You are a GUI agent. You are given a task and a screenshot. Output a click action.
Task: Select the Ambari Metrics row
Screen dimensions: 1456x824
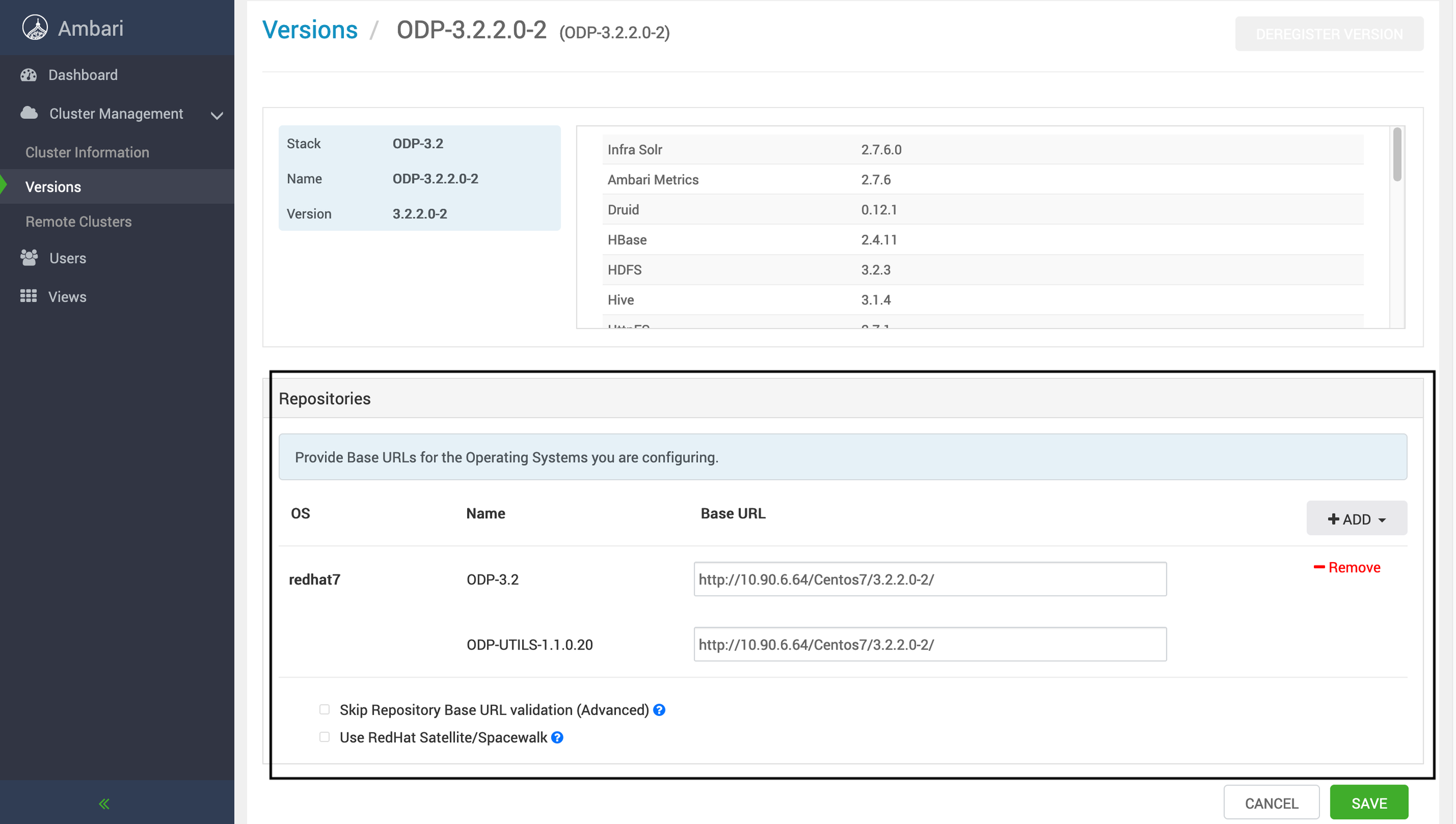pyautogui.click(x=983, y=179)
